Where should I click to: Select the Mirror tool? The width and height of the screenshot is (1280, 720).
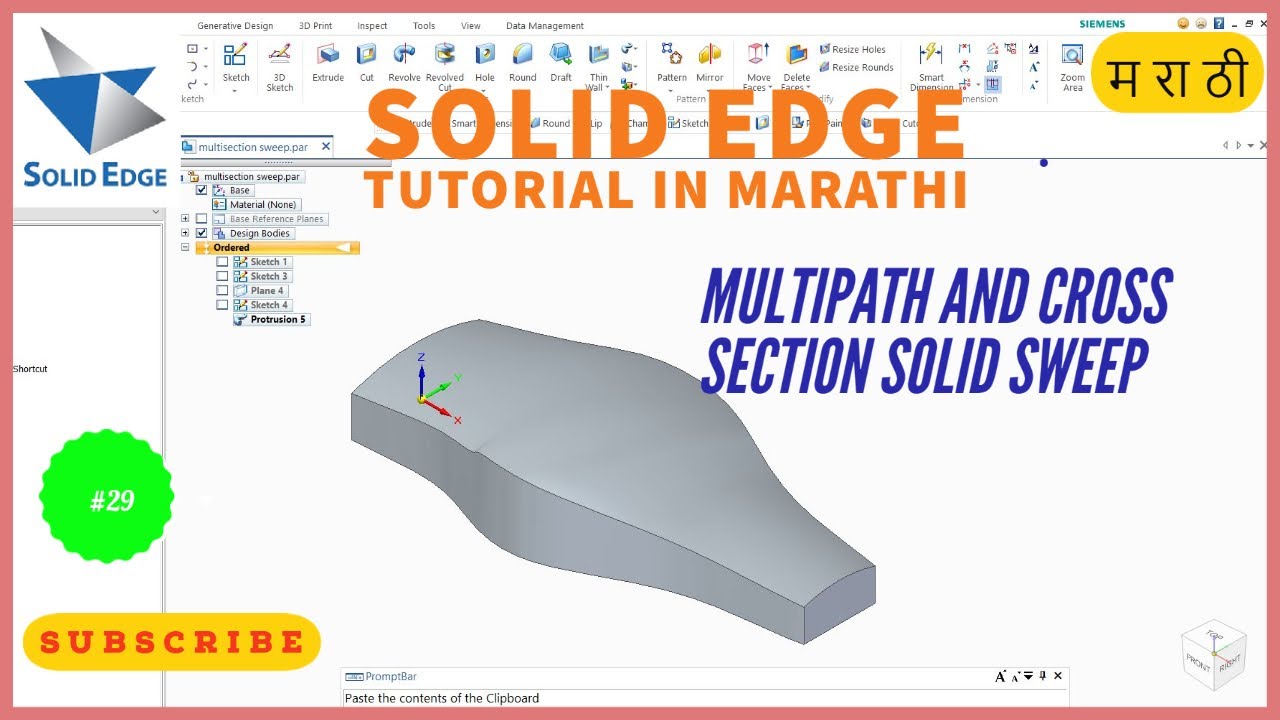click(x=710, y=62)
